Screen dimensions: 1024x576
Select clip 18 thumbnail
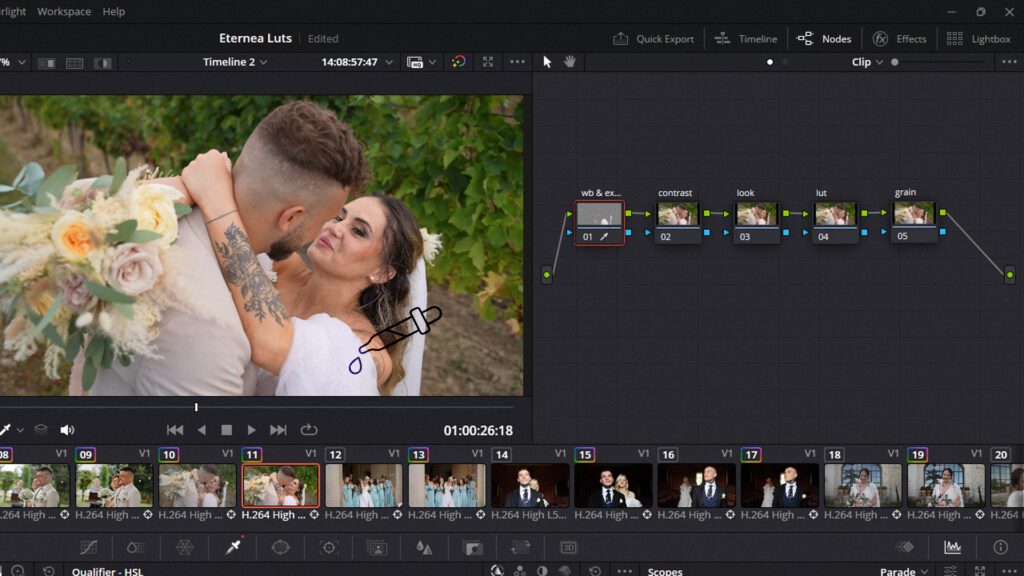(x=863, y=485)
